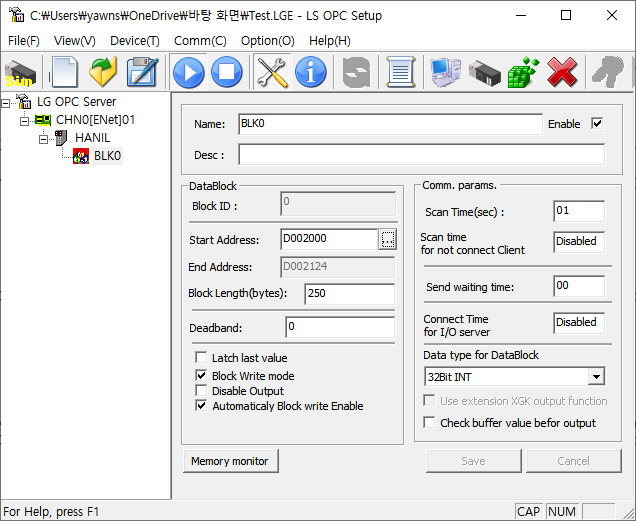Click the grayed refresh toolbar icon
Screen dimensions: 636x521
(356, 73)
